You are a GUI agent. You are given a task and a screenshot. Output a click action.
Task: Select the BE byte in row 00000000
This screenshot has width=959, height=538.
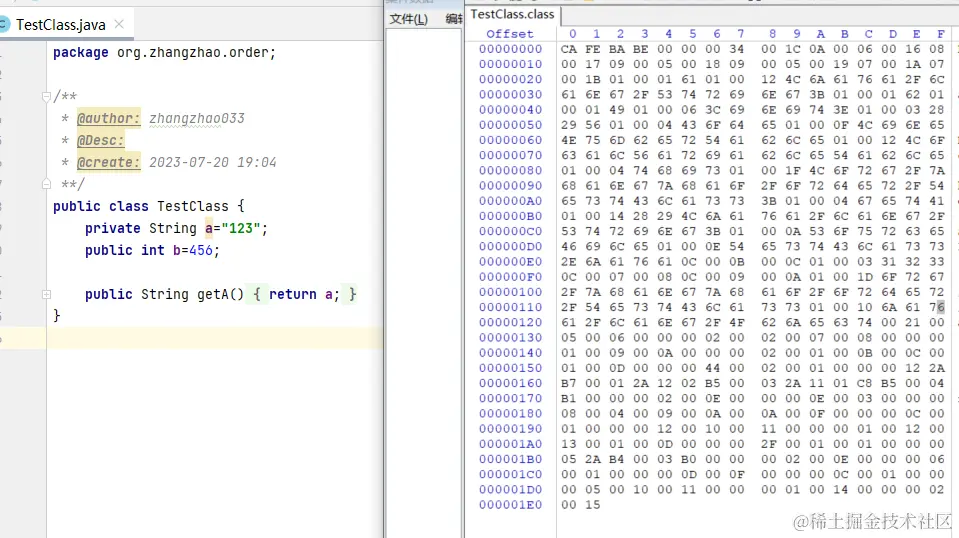point(640,49)
